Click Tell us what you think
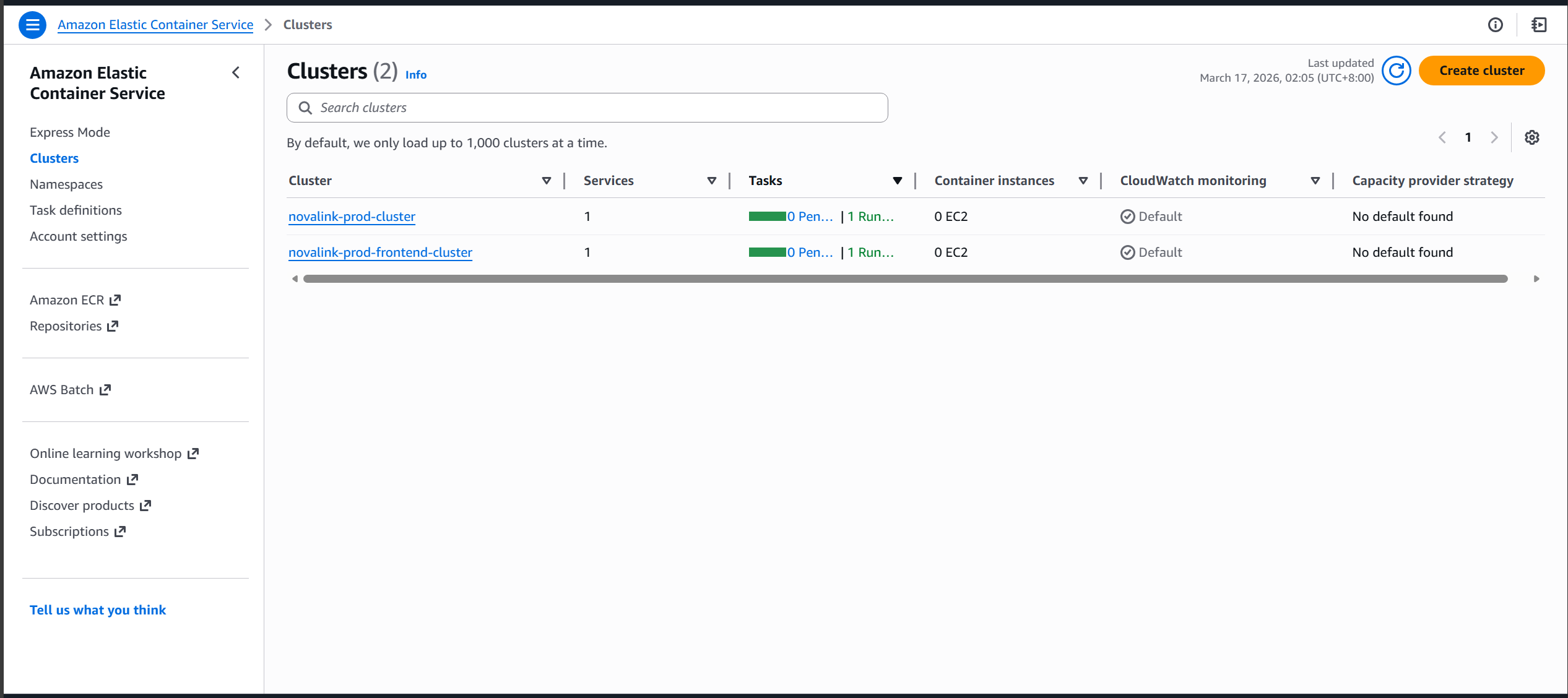Viewport: 1568px width, 698px height. click(98, 610)
